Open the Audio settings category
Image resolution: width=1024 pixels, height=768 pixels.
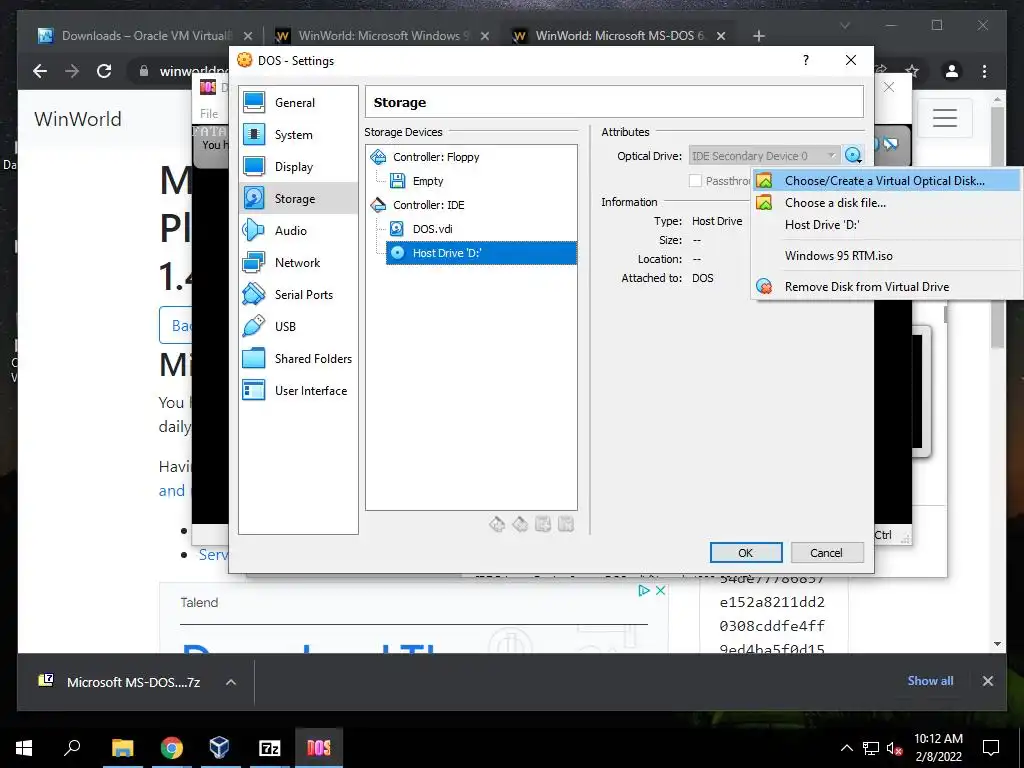(x=298, y=231)
